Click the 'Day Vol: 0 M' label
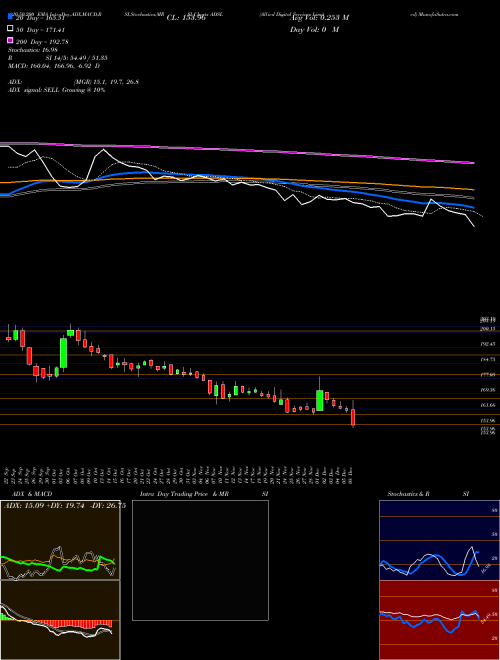 [x=314, y=30]
